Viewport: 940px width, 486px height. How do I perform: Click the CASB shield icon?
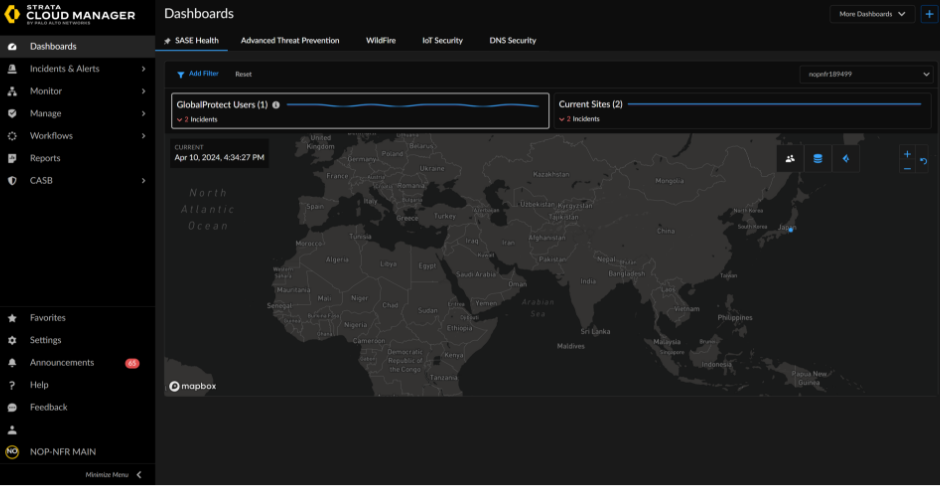click(x=12, y=180)
